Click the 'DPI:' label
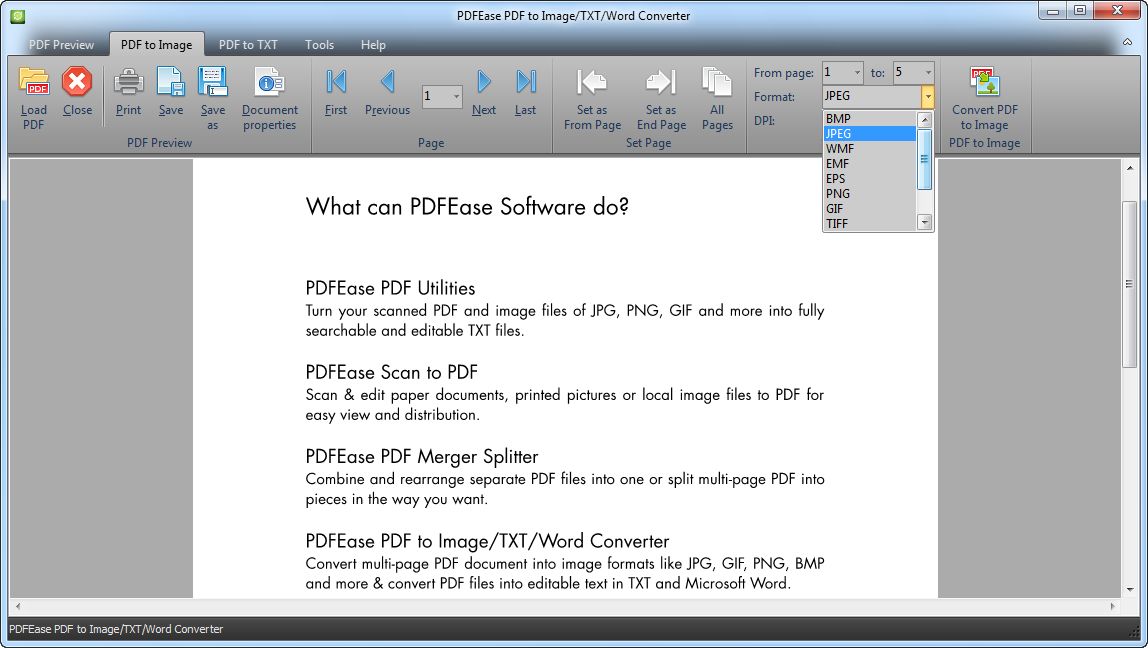 764,120
